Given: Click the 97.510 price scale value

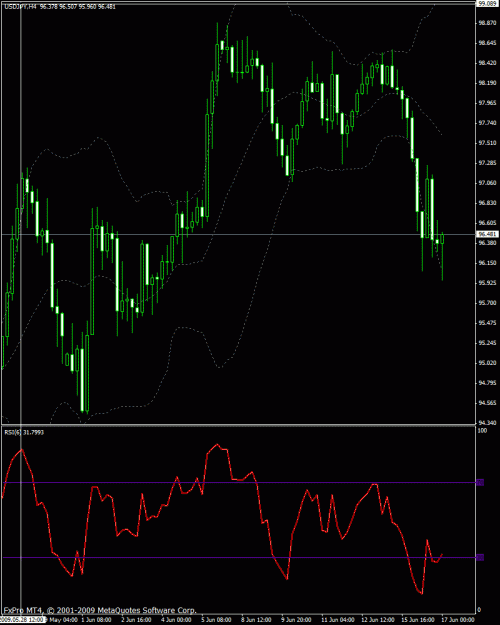Looking at the screenshot, I should [487, 143].
